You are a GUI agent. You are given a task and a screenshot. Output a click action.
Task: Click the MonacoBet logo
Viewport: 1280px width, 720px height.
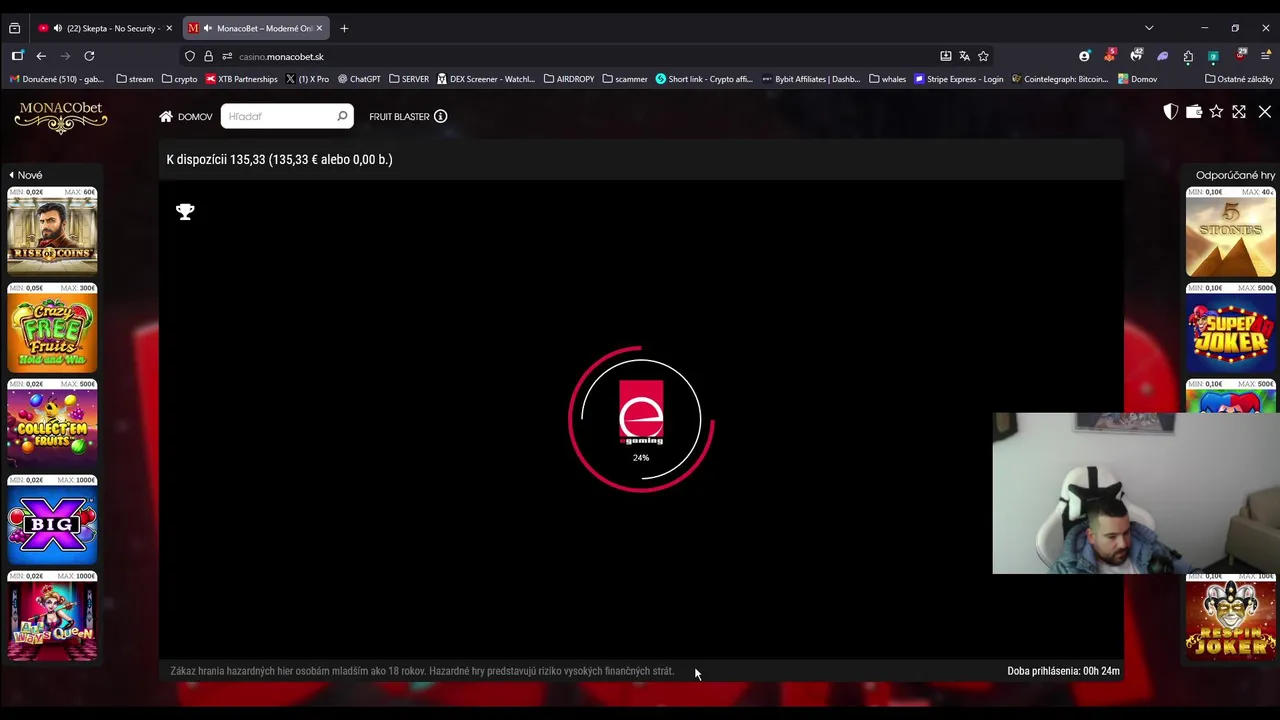tap(61, 117)
